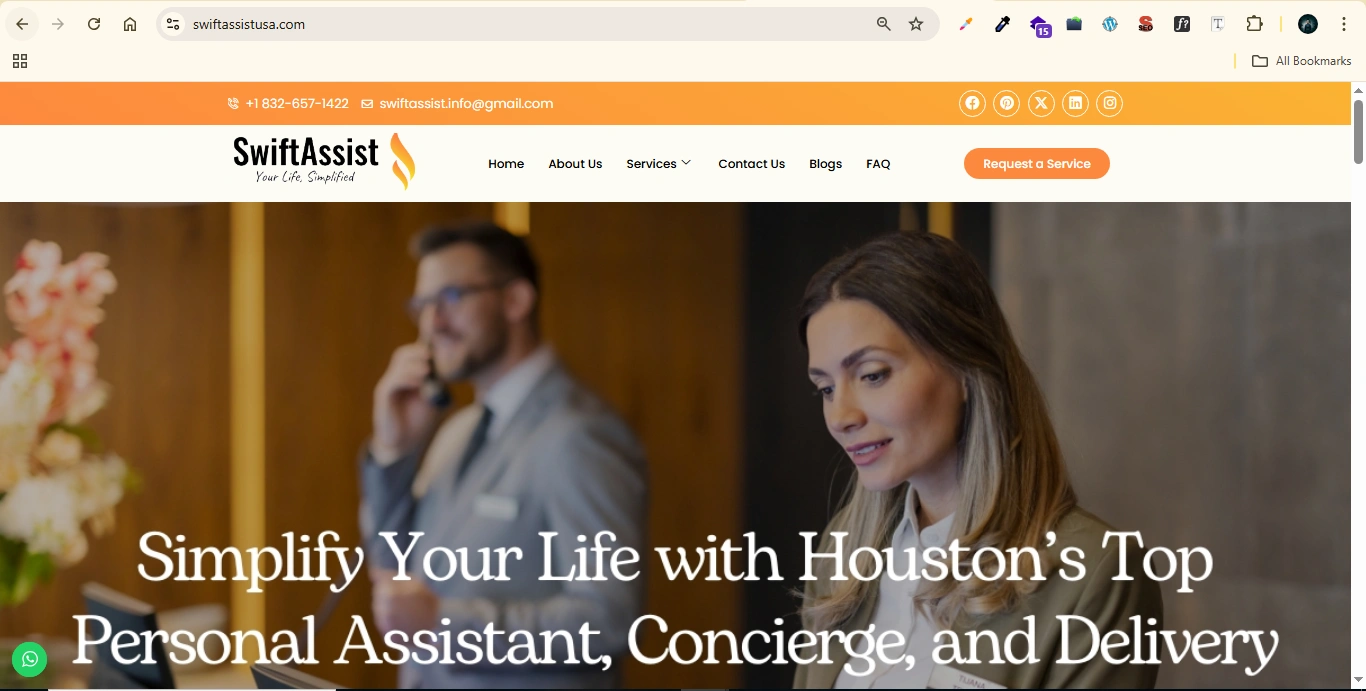Open the Chrome three-dot menu
1366x691 pixels.
tap(1344, 24)
